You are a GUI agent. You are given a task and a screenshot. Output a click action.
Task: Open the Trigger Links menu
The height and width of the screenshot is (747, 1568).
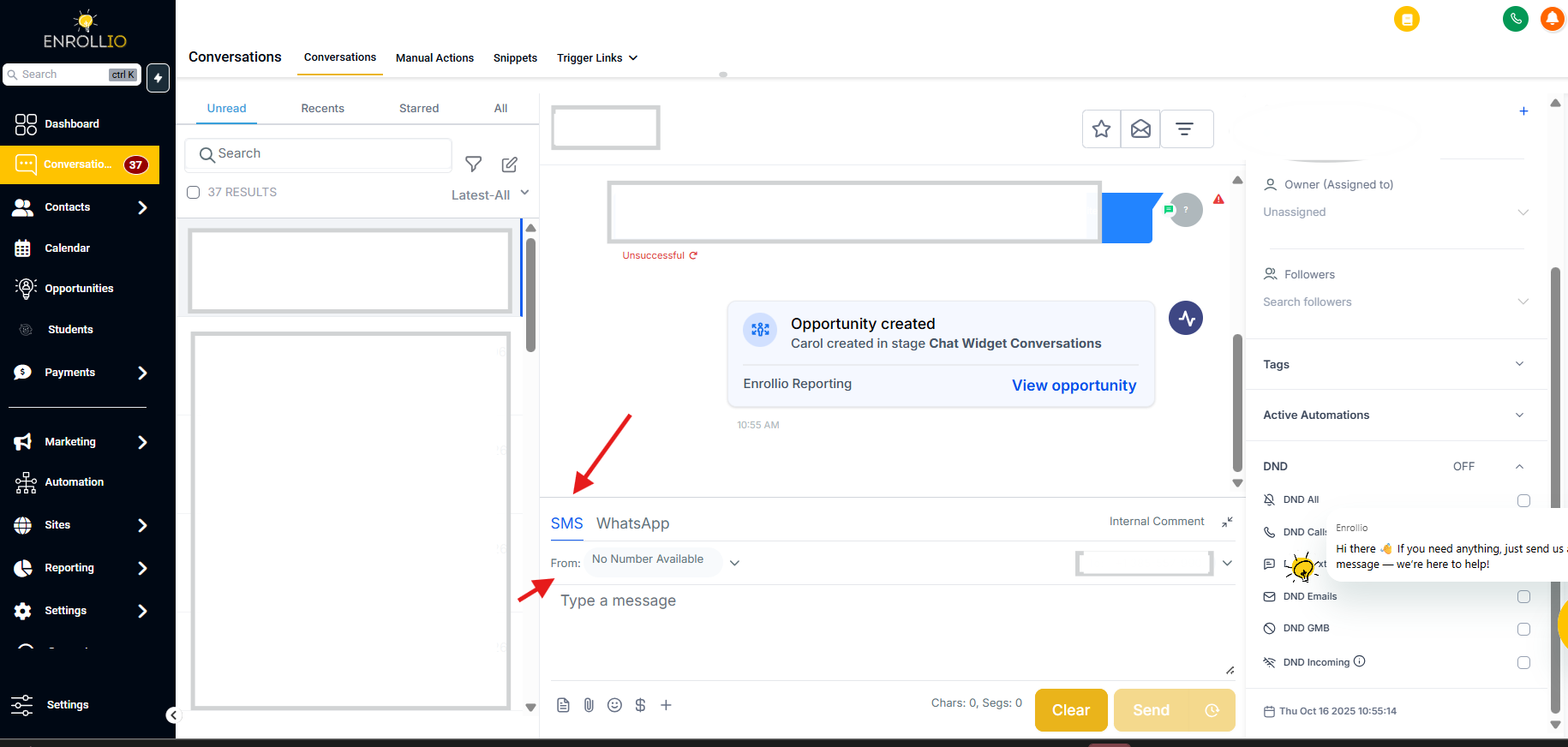(597, 58)
